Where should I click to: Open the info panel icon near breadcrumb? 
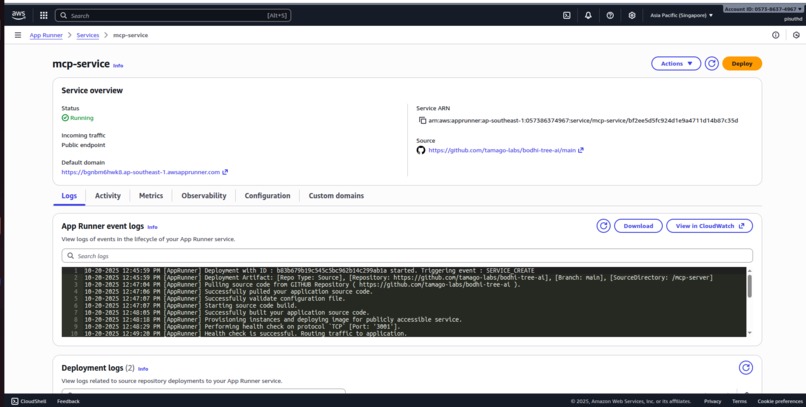(x=776, y=35)
